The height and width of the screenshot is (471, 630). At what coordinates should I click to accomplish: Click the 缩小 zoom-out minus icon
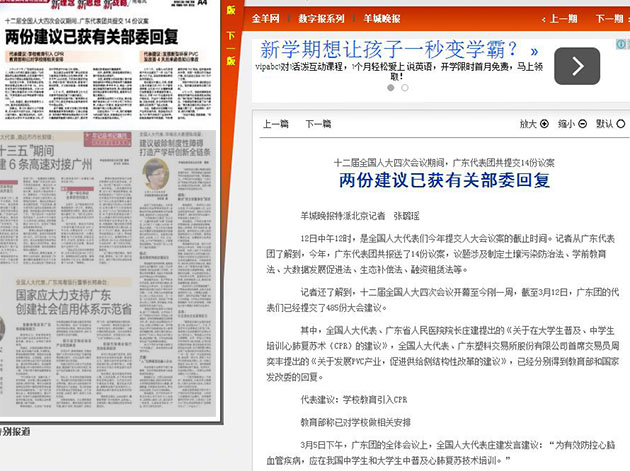pos(582,125)
